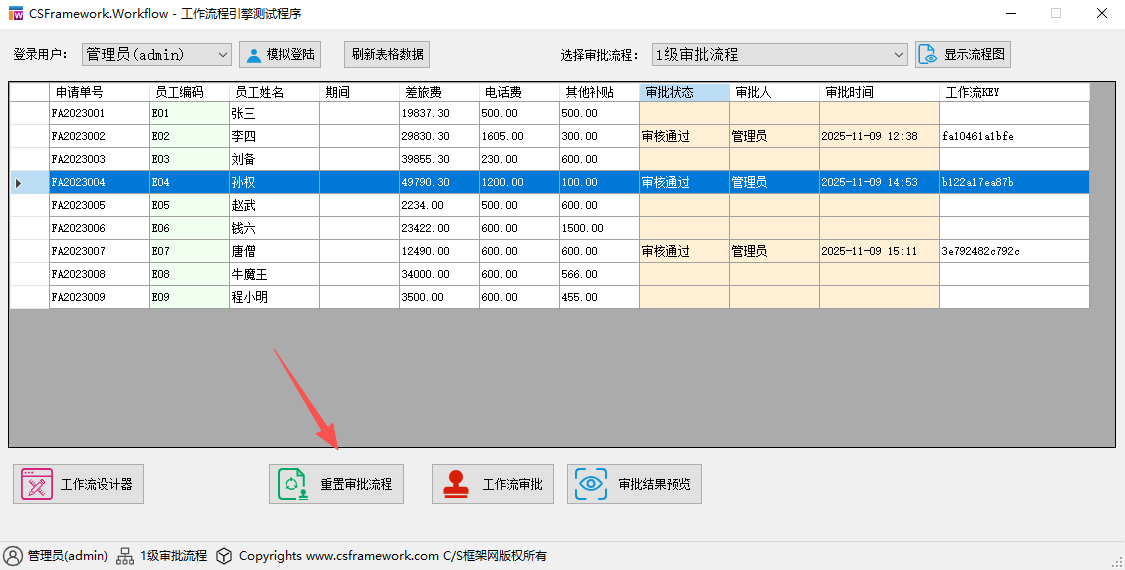This screenshot has width=1125, height=570.
Task: Click the 模拟登陆 button label
Action: point(291,55)
